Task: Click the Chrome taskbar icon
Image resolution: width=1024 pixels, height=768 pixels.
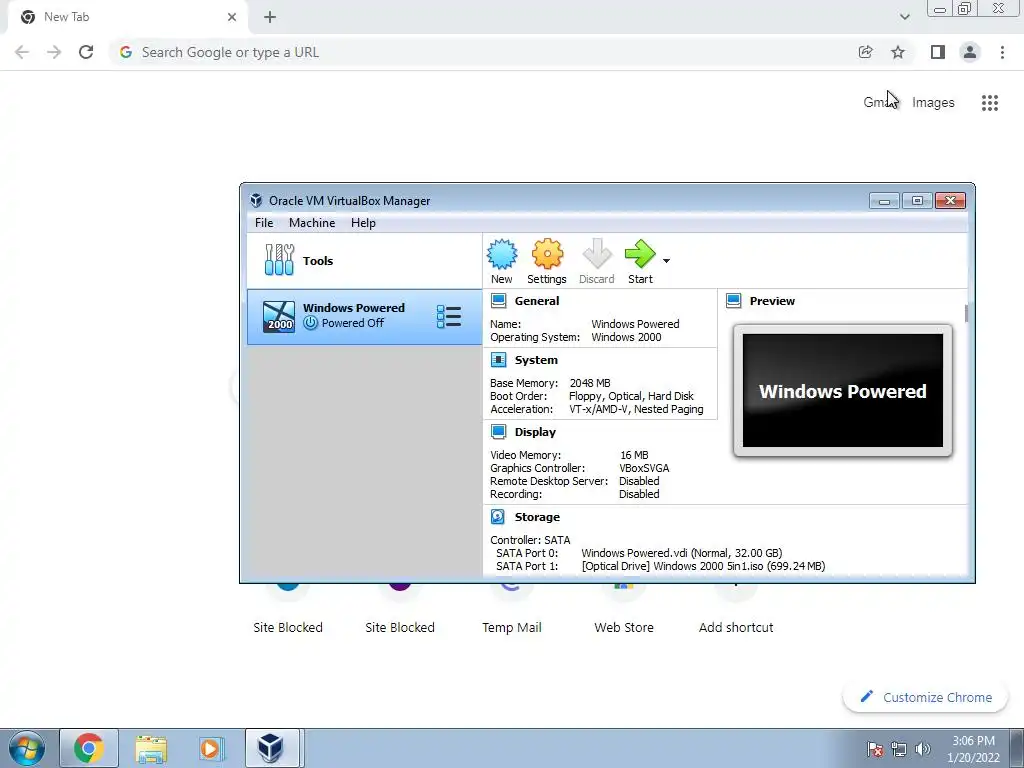Action: click(x=89, y=748)
